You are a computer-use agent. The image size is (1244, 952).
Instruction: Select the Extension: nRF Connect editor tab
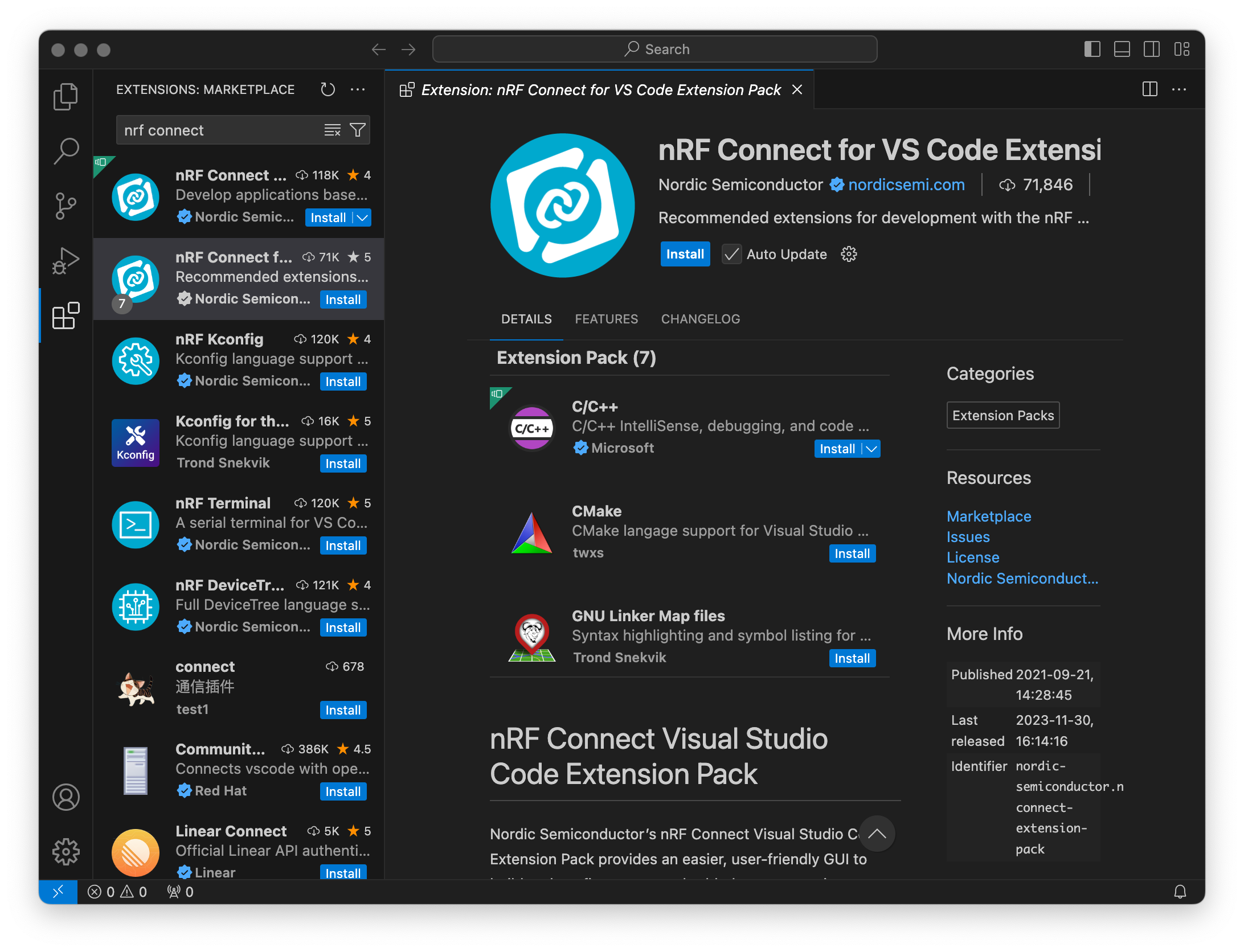(x=600, y=89)
